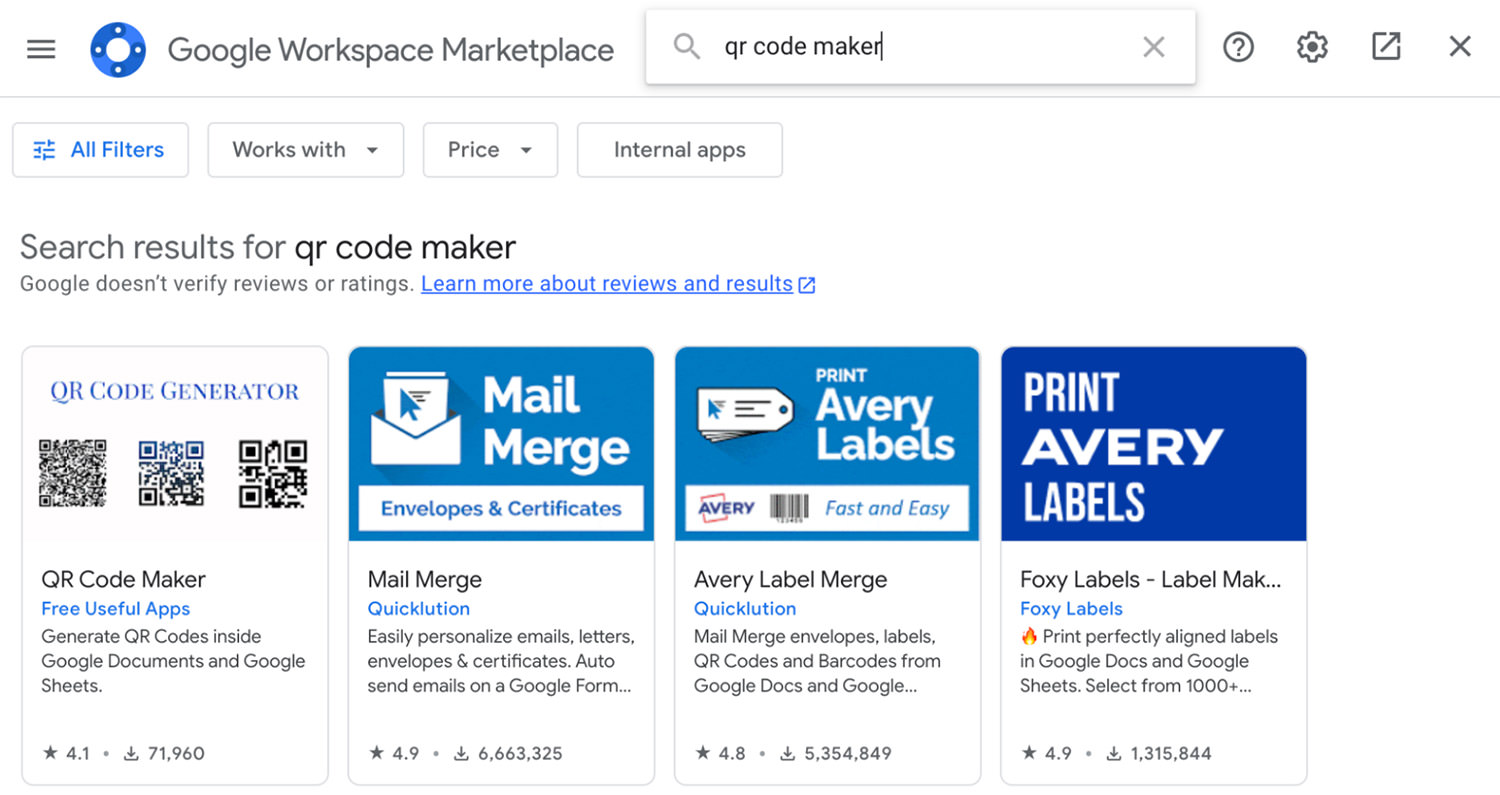The width and height of the screenshot is (1500, 795).
Task: Click the 5,354,849 download count
Action: [847, 753]
